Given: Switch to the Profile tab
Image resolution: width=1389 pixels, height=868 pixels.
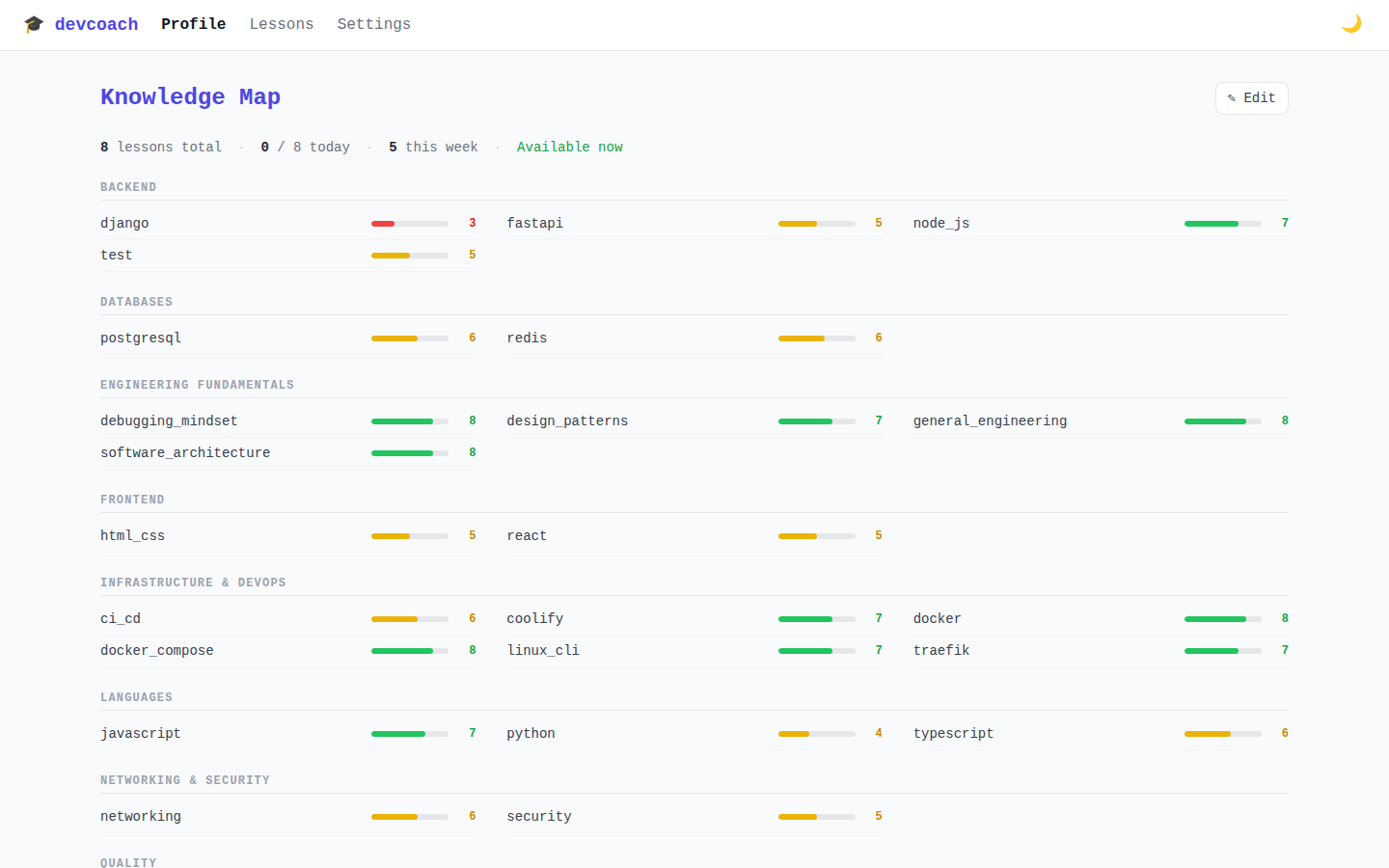Looking at the screenshot, I should pyautogui.click(x=193, y=23).
